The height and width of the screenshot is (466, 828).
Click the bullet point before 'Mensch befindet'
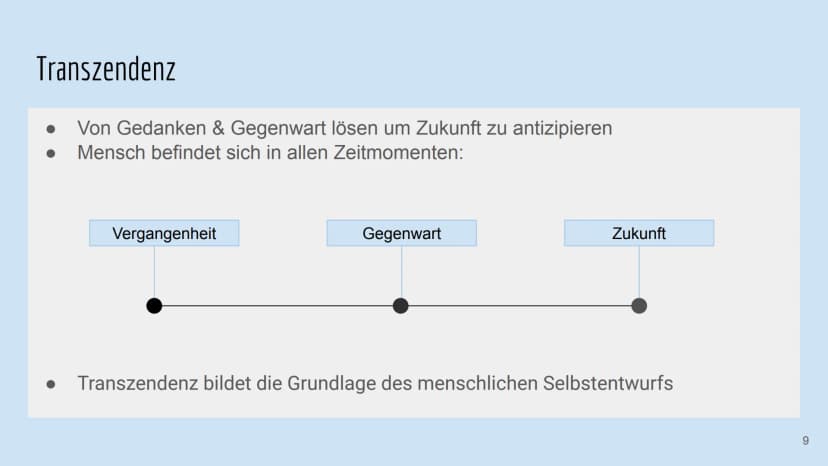click(x=51, y=154)
